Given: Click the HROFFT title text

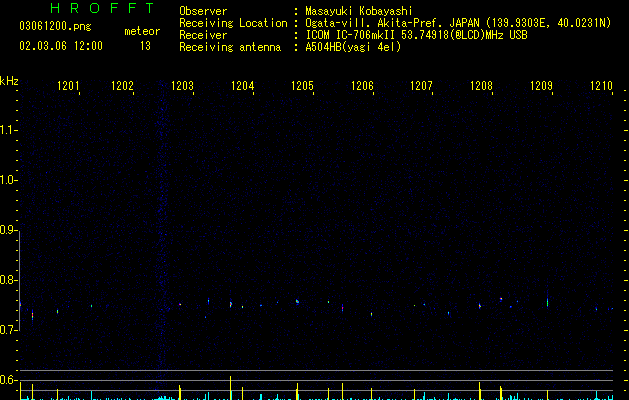Looking at the screenshot, I should (103, 8).
